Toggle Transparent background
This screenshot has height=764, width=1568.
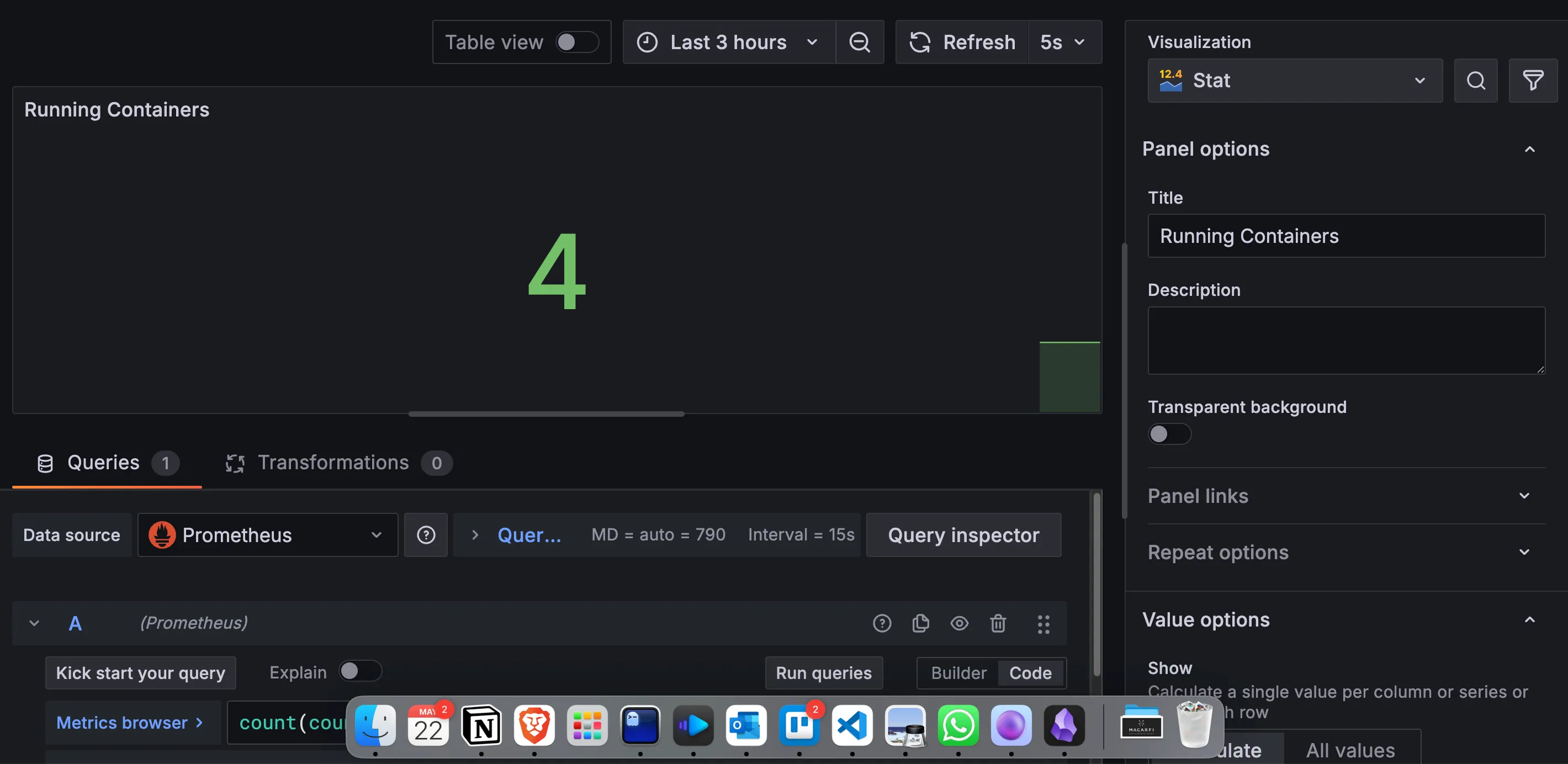point(1169,433)
